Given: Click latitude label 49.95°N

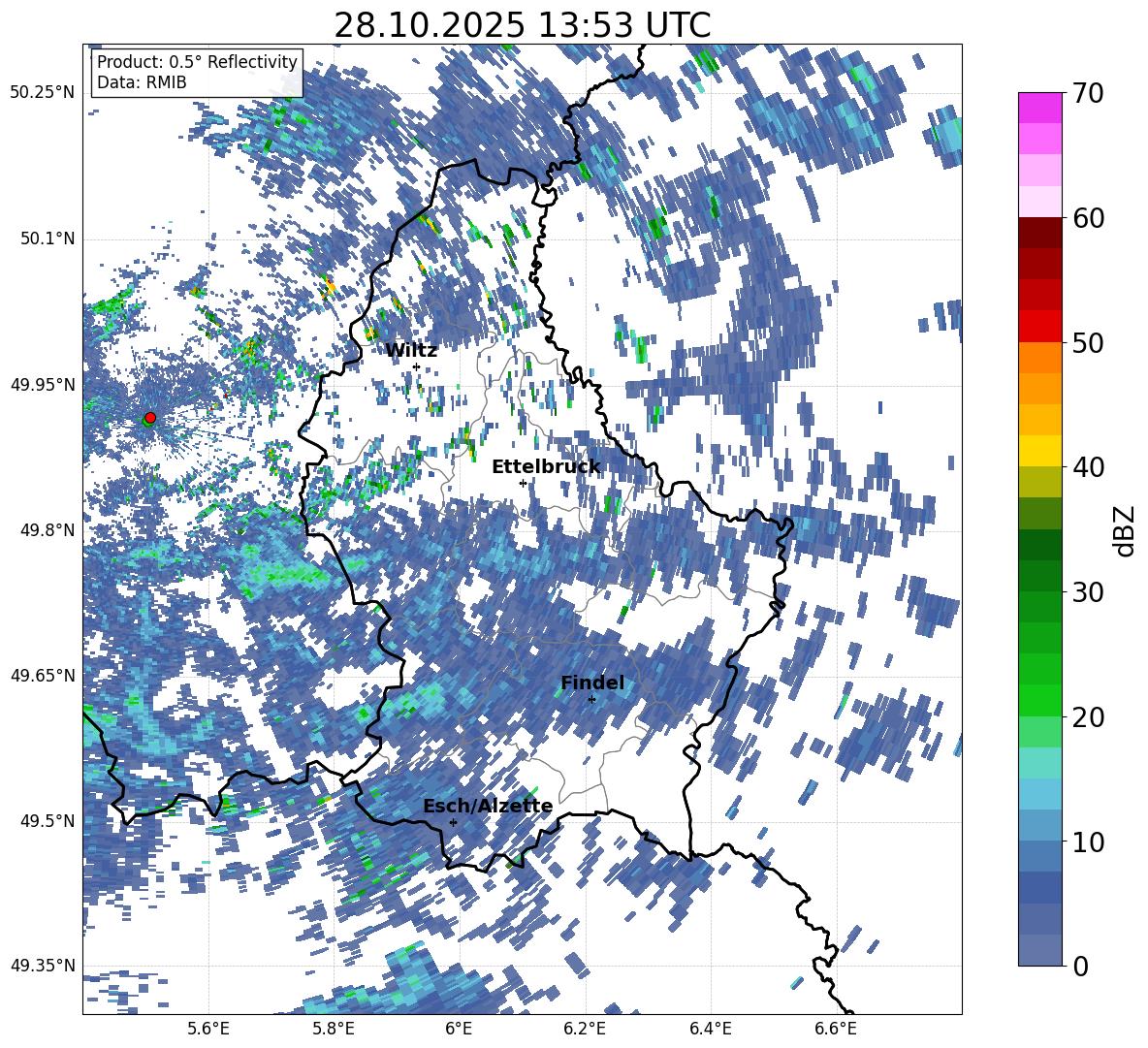Looking at the screenshot, I should pos(43,384).
